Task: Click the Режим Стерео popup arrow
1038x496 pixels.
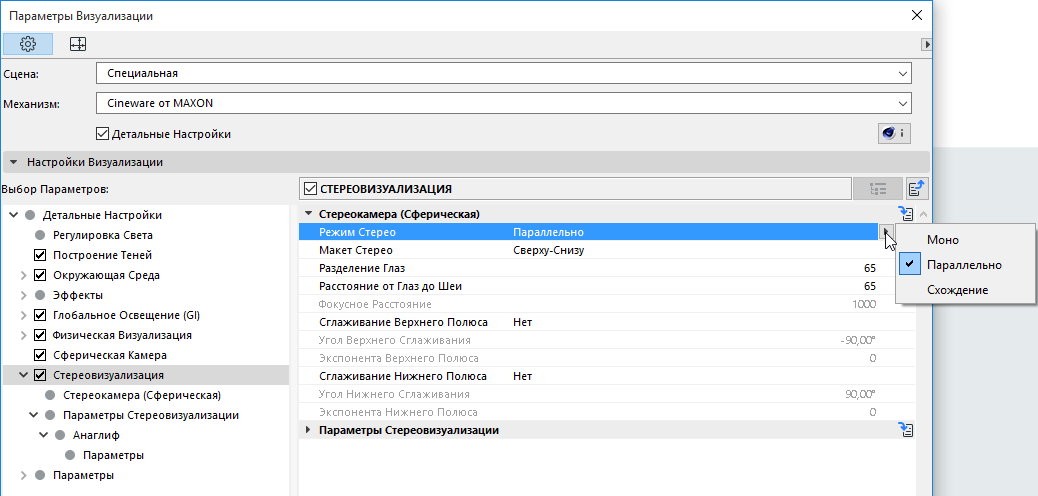Action: [886, 232]
